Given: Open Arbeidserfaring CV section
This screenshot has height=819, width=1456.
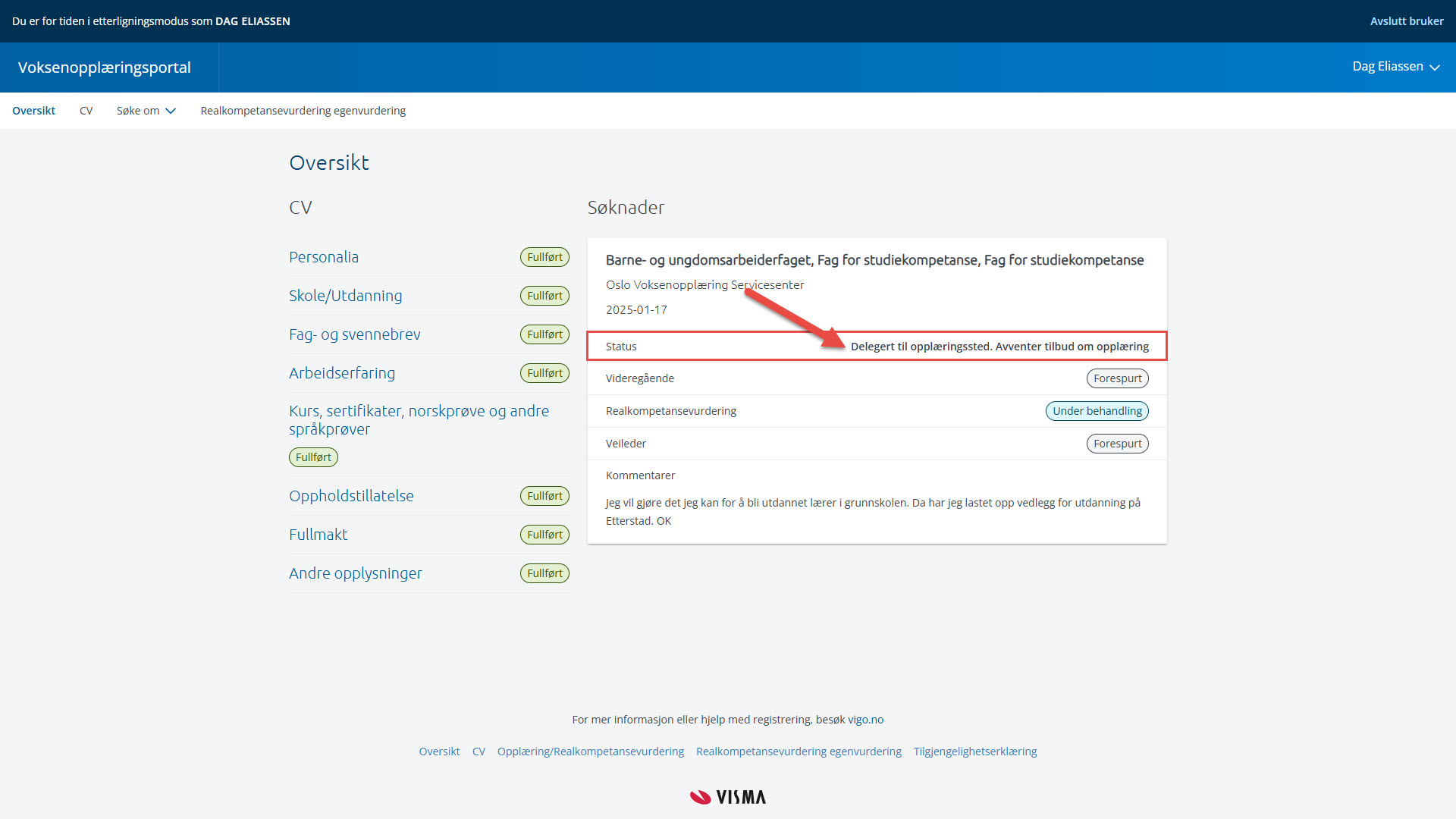Looking at the screenshot, I should point(342,373).
